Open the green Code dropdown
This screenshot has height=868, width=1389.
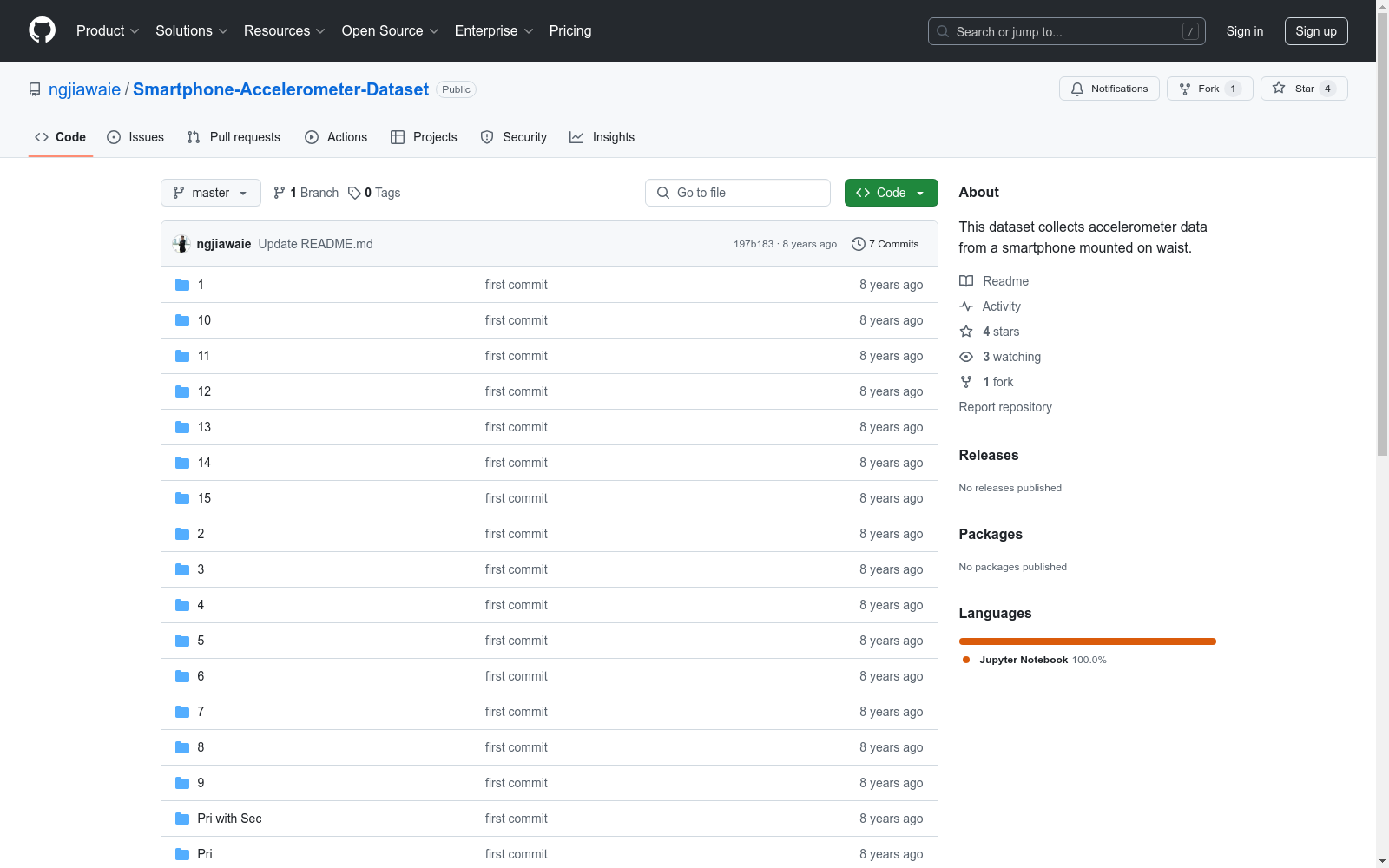coord(892,193)
